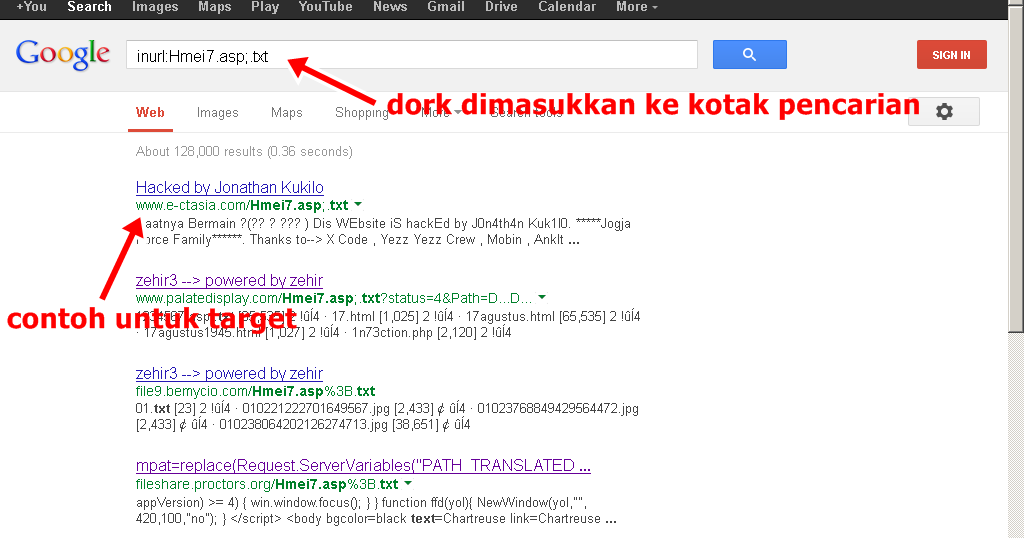Open Gmail in the top bar
The image size is (1024, 538).
tap(446, 7)
